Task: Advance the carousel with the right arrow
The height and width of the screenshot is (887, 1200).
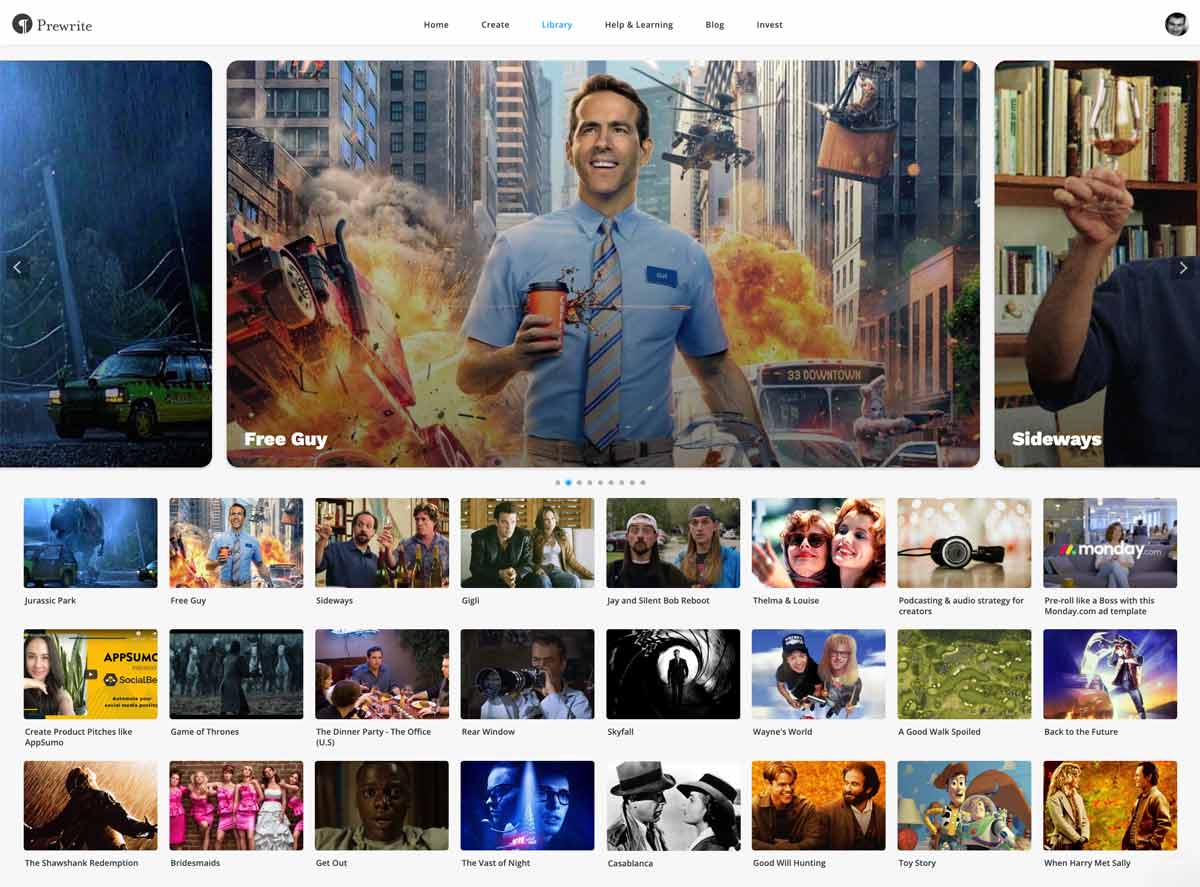Action: point(1183,267)
